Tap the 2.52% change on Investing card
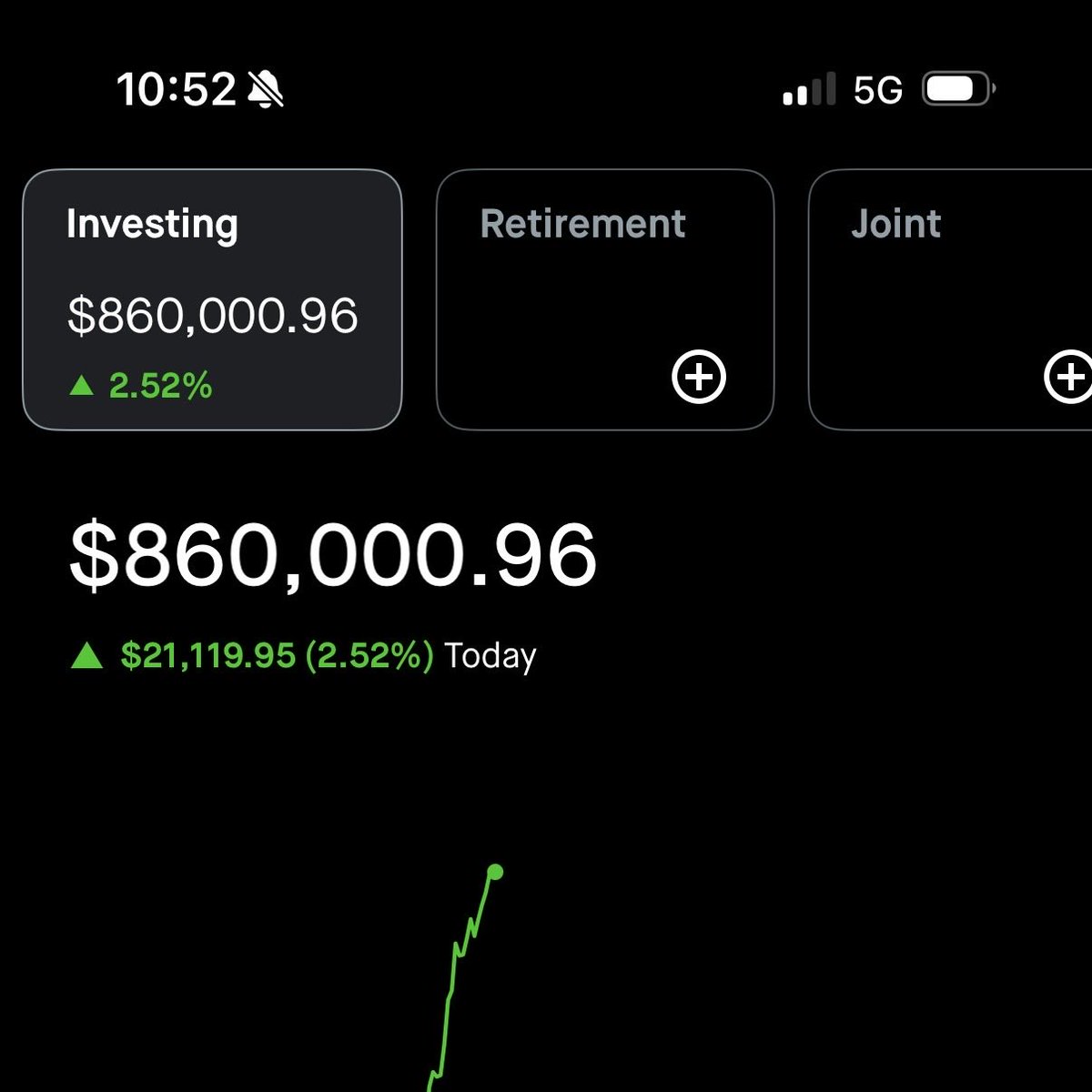 click(160, 387)
